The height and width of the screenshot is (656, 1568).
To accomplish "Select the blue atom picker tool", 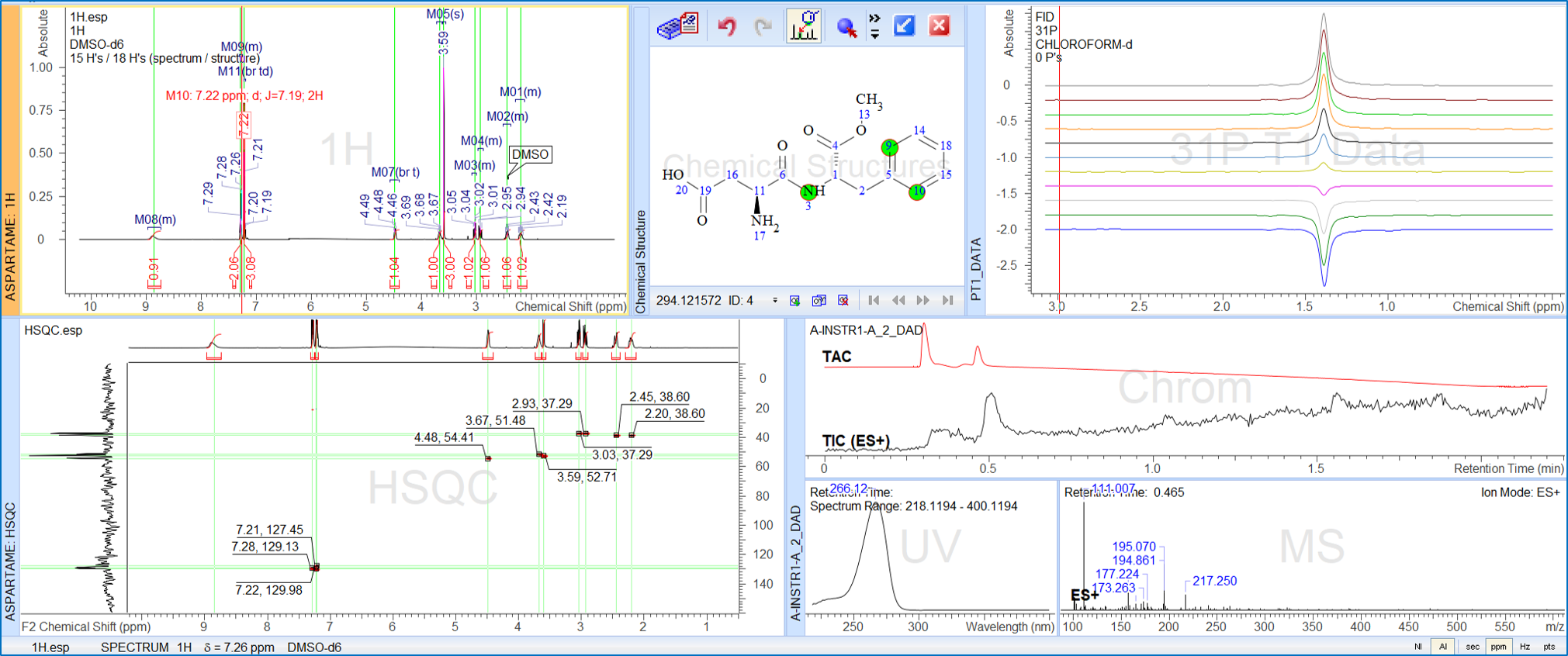I will pyautogui.click(x=846, y=28).
